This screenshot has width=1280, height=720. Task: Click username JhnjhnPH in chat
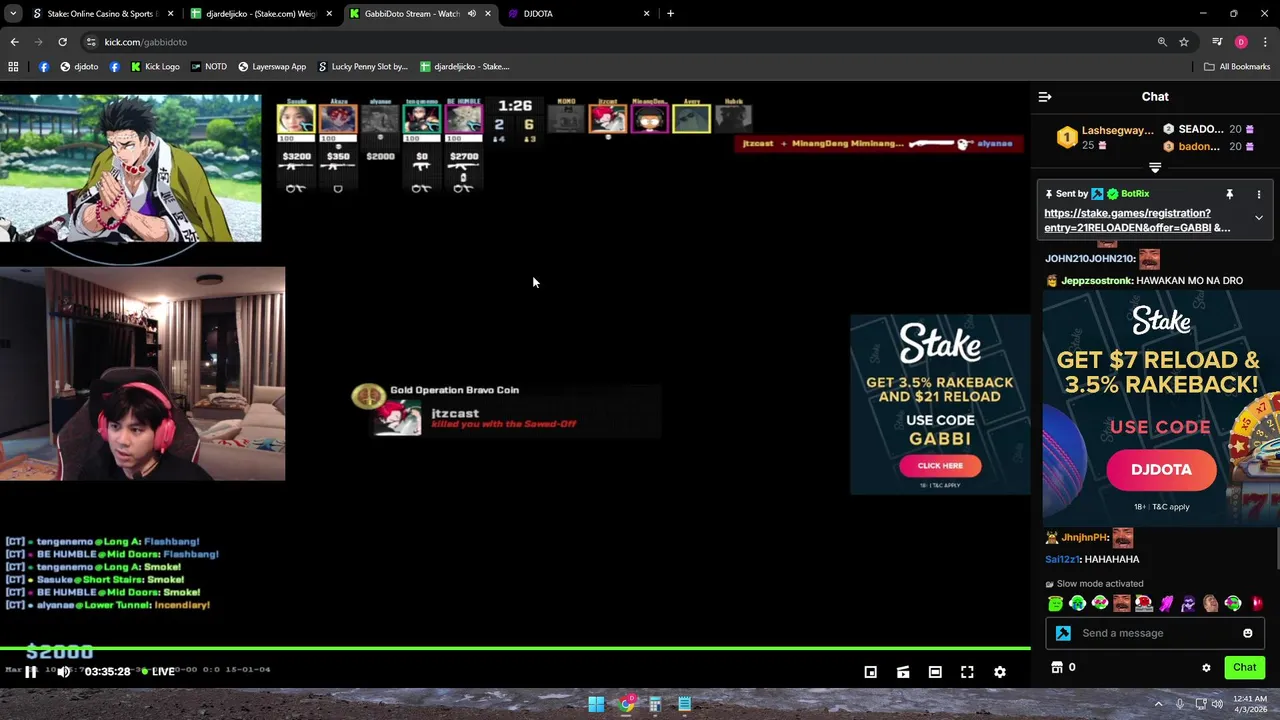click(x=1085, y=538)
